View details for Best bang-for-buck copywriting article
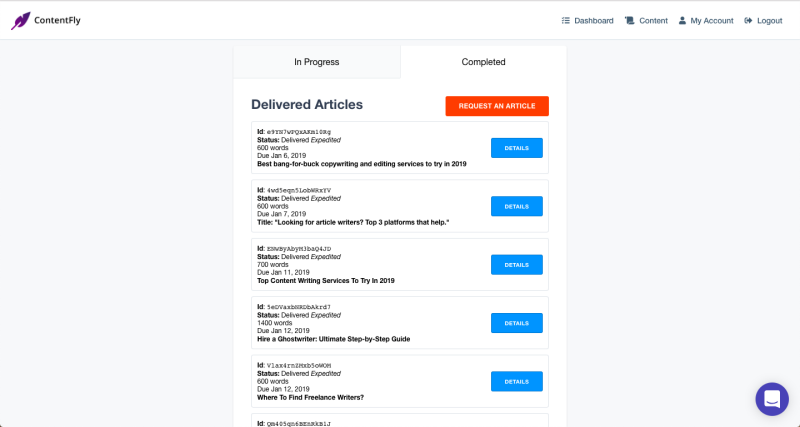800x427 pixels. click(517, 148)
